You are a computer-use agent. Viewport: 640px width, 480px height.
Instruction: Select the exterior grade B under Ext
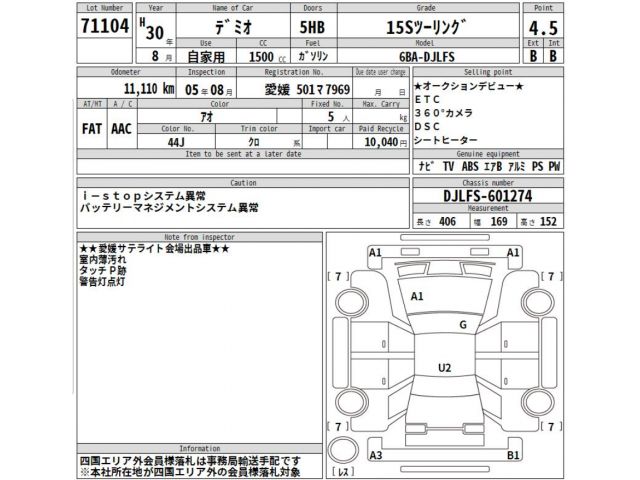533,56
